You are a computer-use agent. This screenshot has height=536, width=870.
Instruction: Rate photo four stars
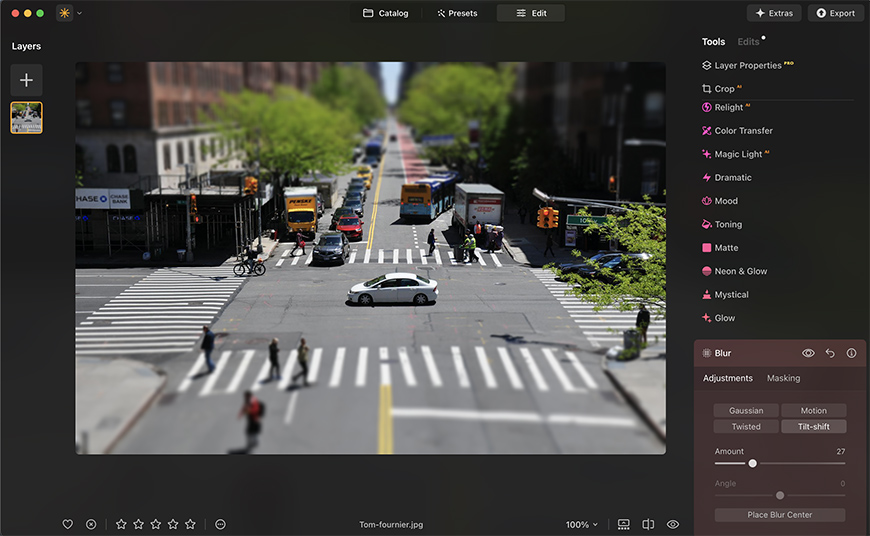click(x=173, y=524)
